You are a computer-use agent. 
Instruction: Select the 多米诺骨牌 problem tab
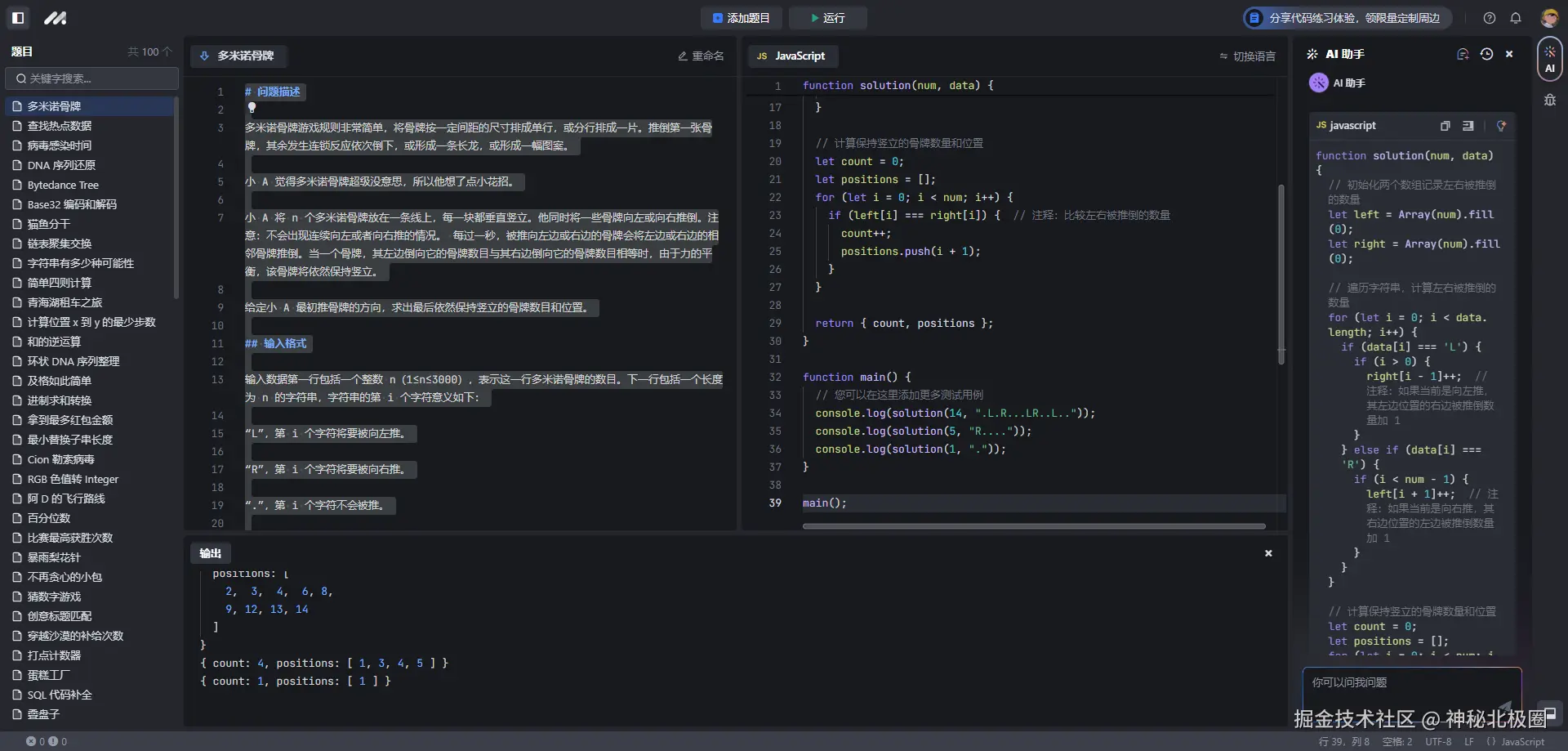pyautogui.click(x=237, y=56)
